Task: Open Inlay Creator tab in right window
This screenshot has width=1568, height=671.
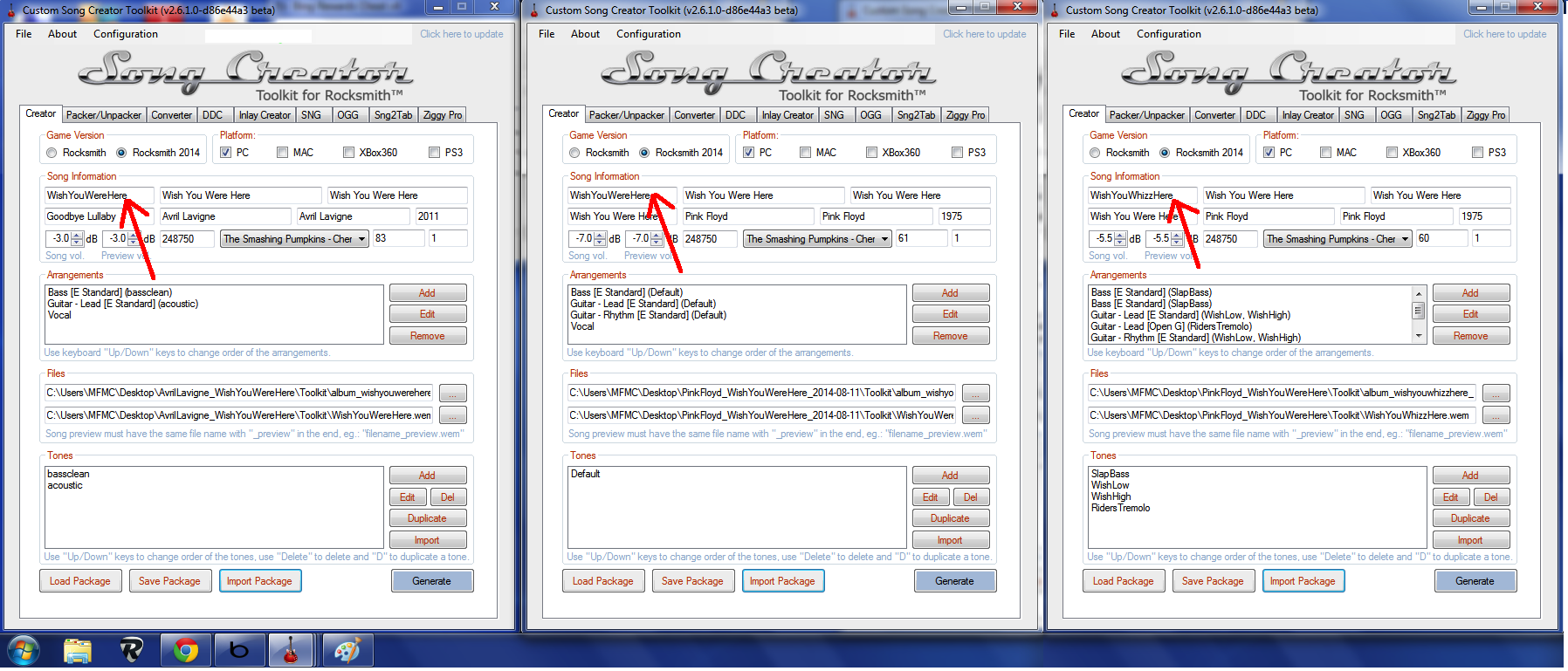Action: click(1308, 115)
